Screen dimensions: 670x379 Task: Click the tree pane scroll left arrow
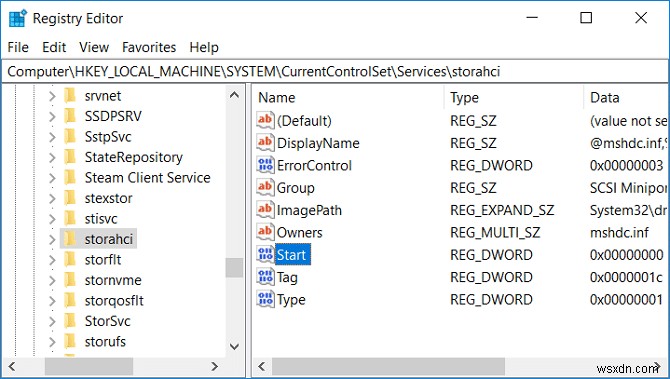click(x=12, y=367)
